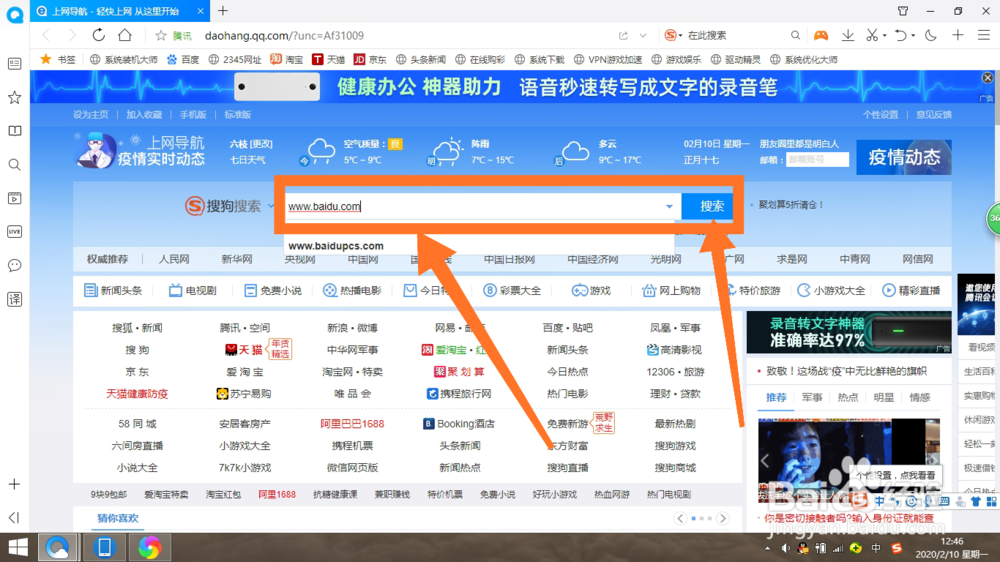Open the news panel icon in left sidebar
Viewport: 1000px width, 562px height.
point(15,64)
